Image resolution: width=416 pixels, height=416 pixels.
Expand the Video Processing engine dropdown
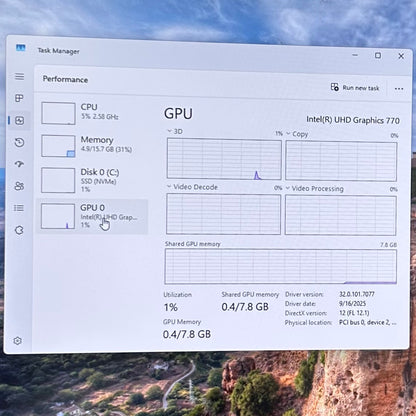click(314, 189)
